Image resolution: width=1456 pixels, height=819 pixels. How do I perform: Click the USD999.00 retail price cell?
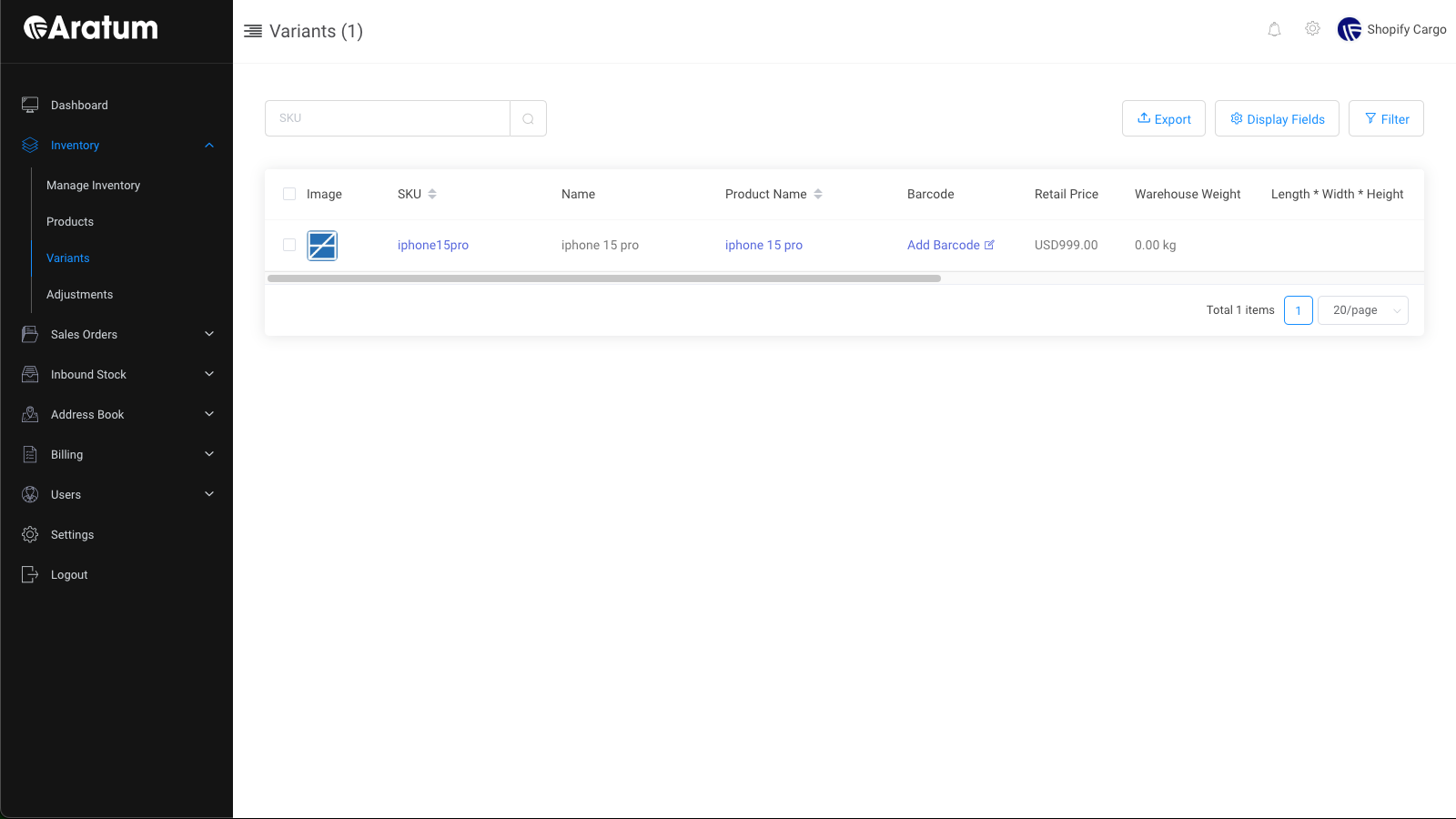click(x=1067, y=245)
